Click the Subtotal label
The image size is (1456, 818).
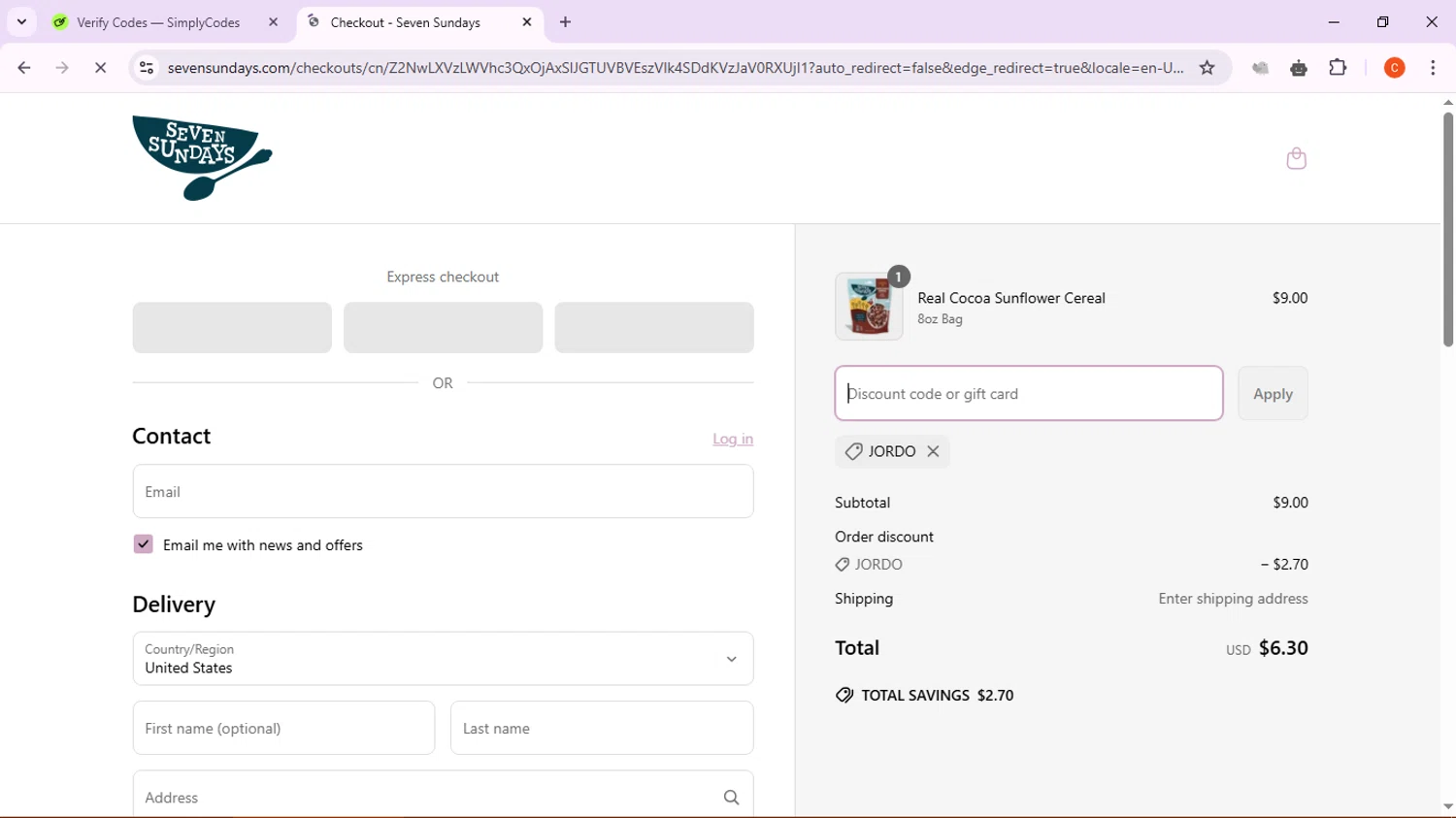click(x=862, y=503)
